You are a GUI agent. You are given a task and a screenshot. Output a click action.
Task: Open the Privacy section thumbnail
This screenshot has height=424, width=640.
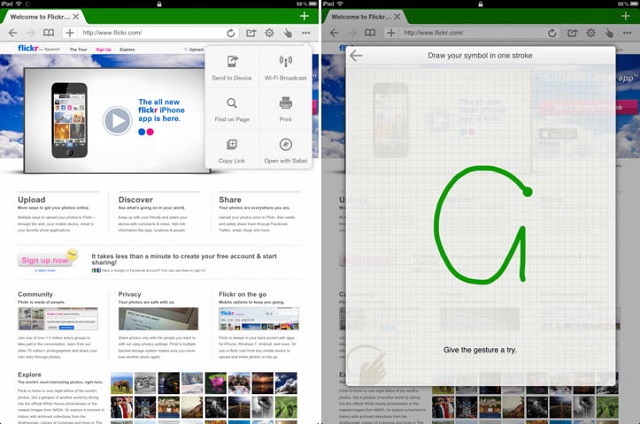158,319
